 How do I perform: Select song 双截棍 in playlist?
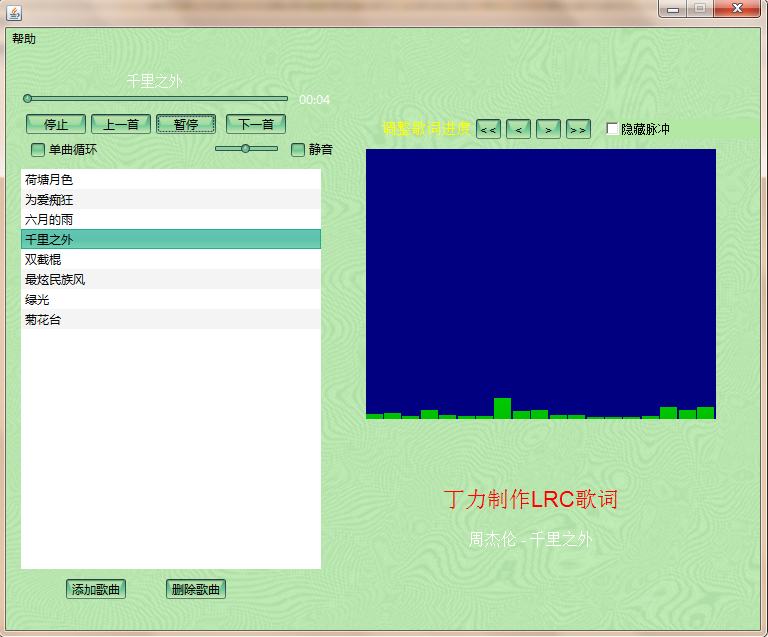pos(171,259)
